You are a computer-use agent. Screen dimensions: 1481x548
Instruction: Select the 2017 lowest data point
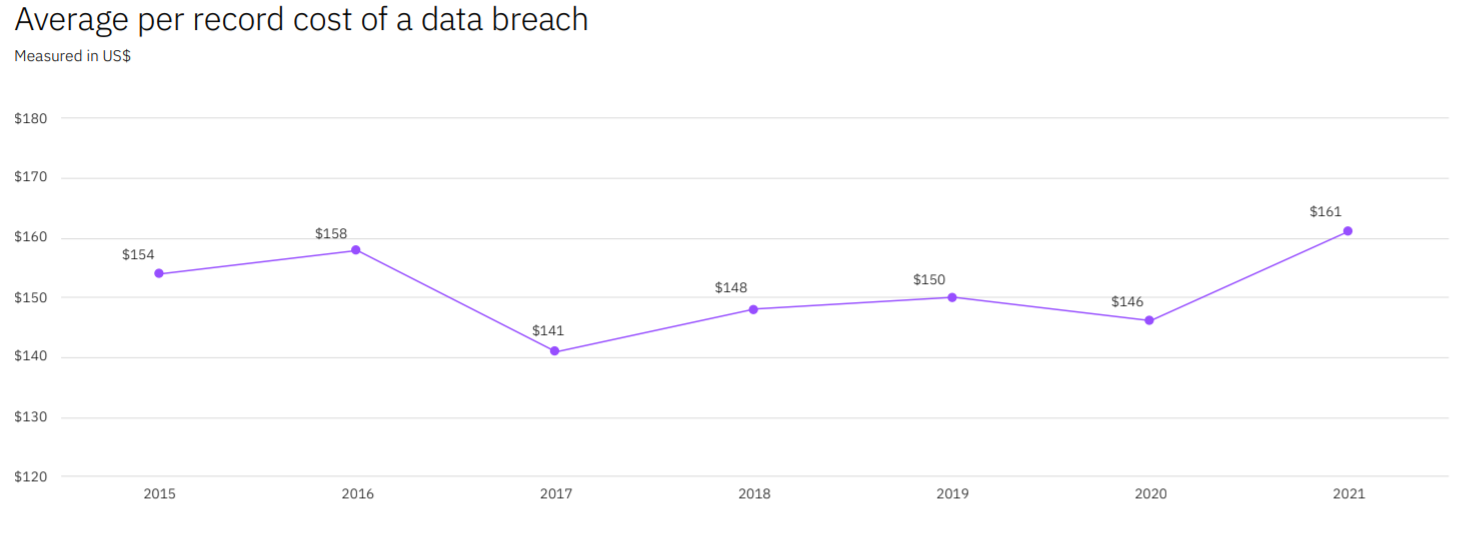[x=555, y=351]
